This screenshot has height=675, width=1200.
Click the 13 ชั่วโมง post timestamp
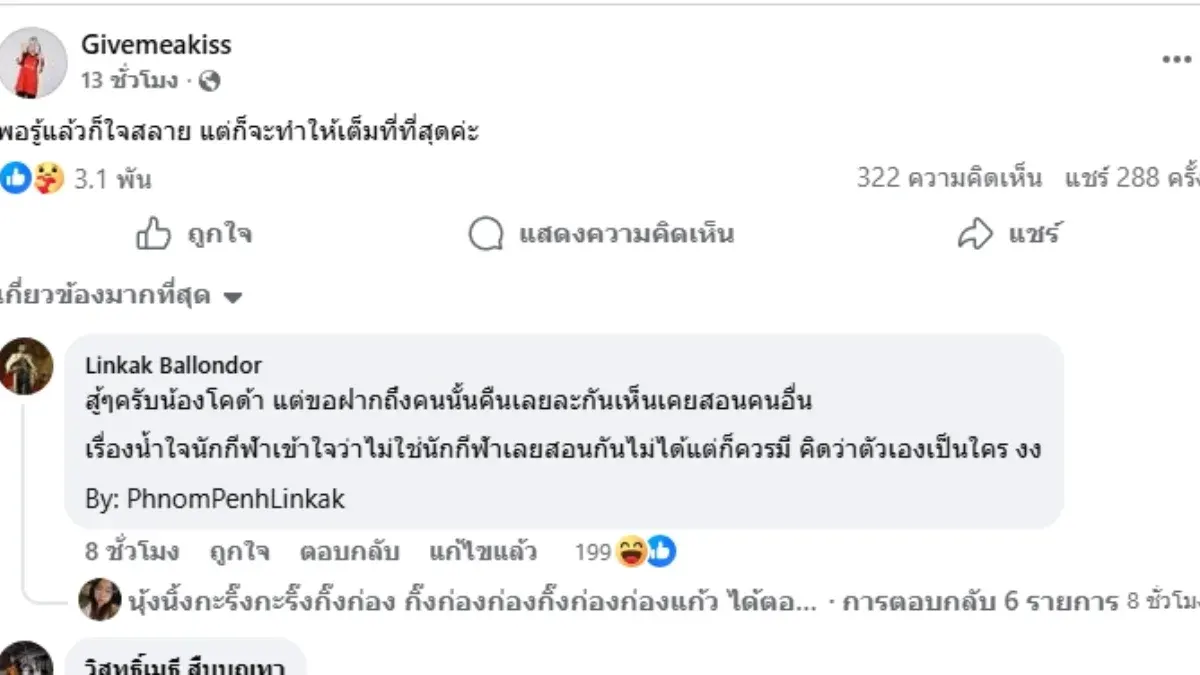(x=130, y=81)
